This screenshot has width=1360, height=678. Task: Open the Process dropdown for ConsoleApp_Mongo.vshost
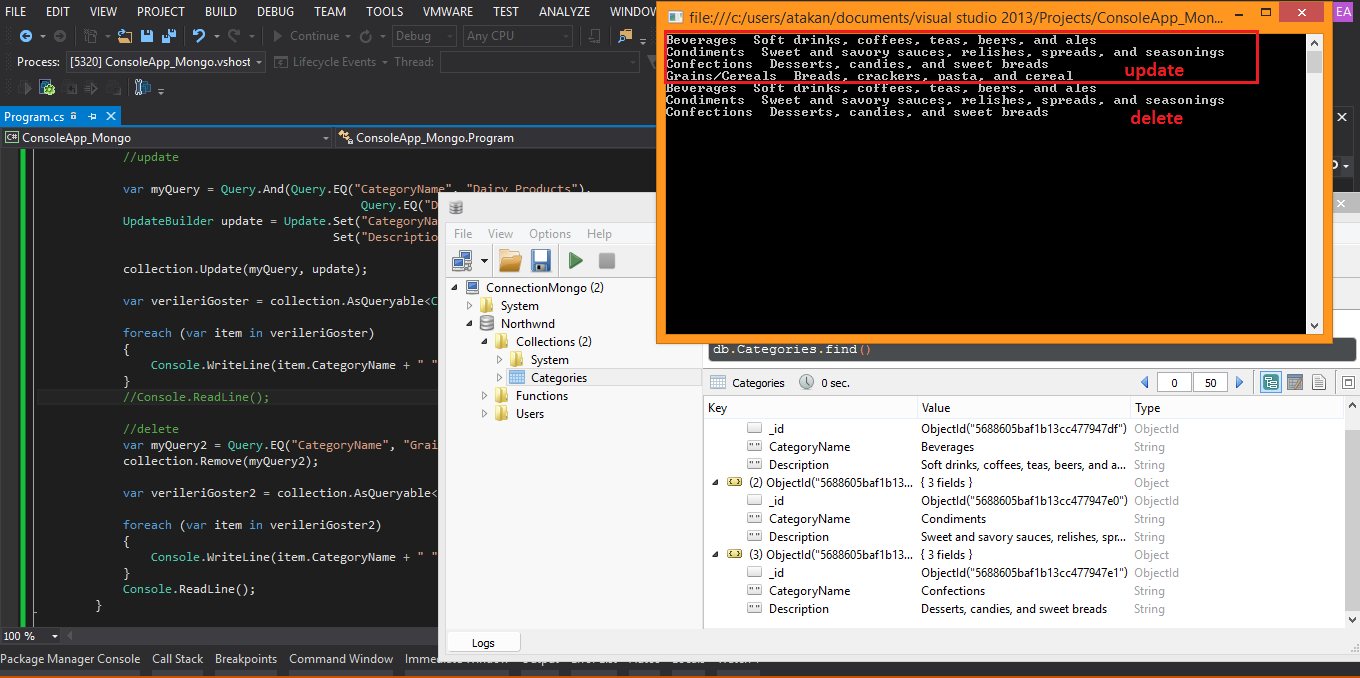point(260,62)
